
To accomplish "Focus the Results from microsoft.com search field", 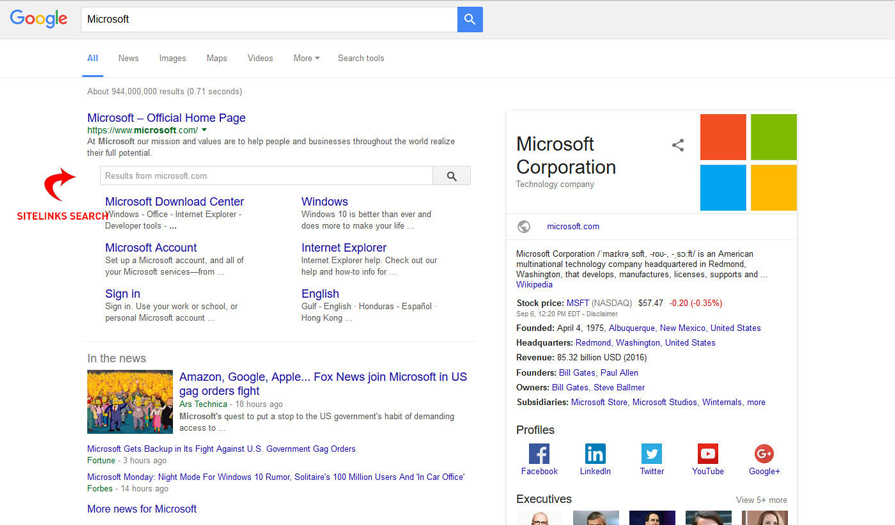I will [266, 176].
